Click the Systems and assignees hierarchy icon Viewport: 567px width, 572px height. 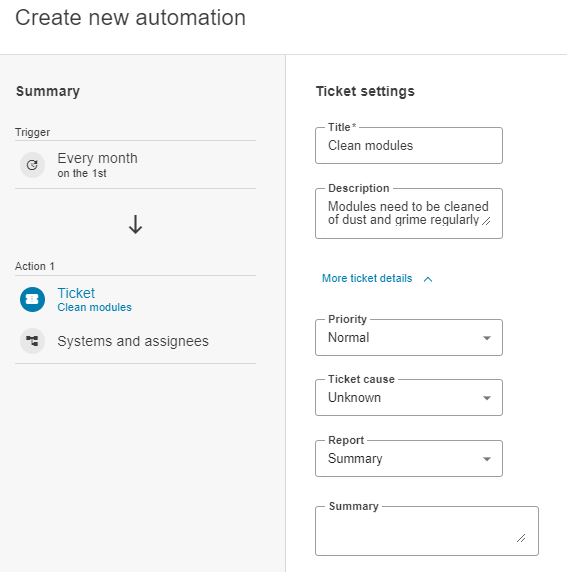coord(32,341)
